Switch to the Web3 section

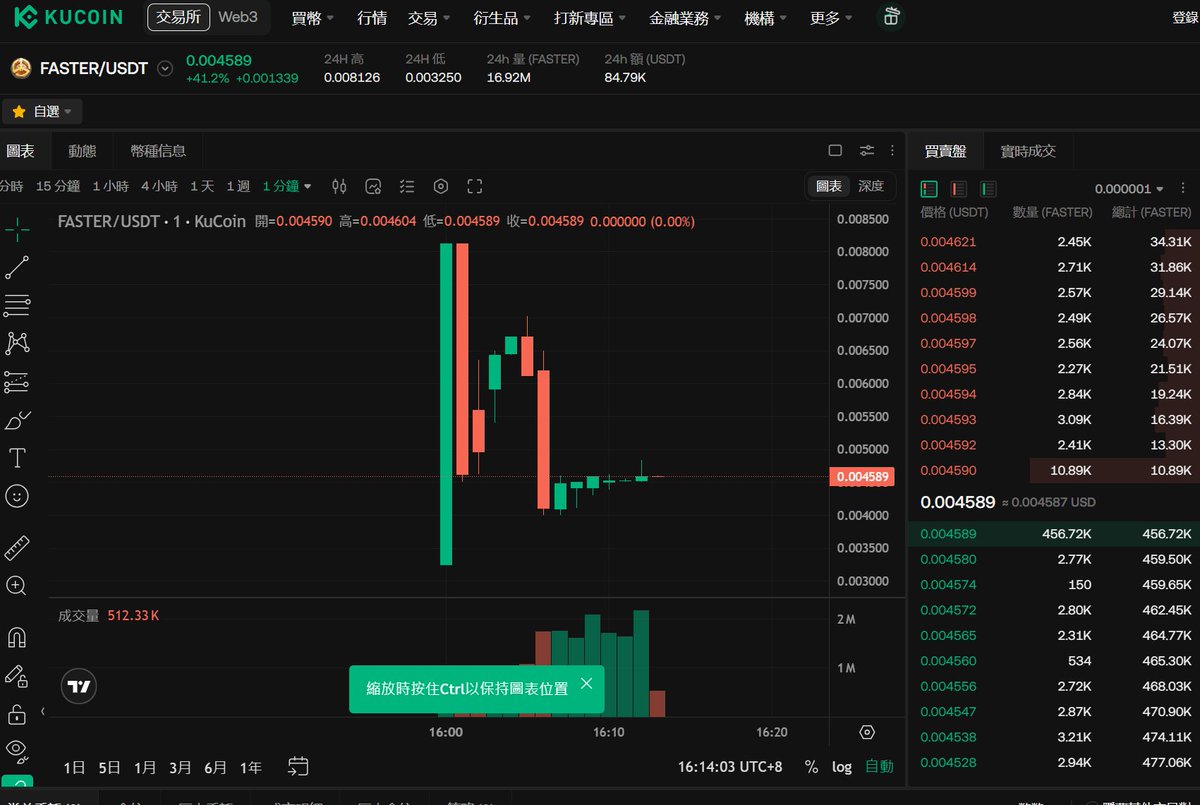[238, 17]
